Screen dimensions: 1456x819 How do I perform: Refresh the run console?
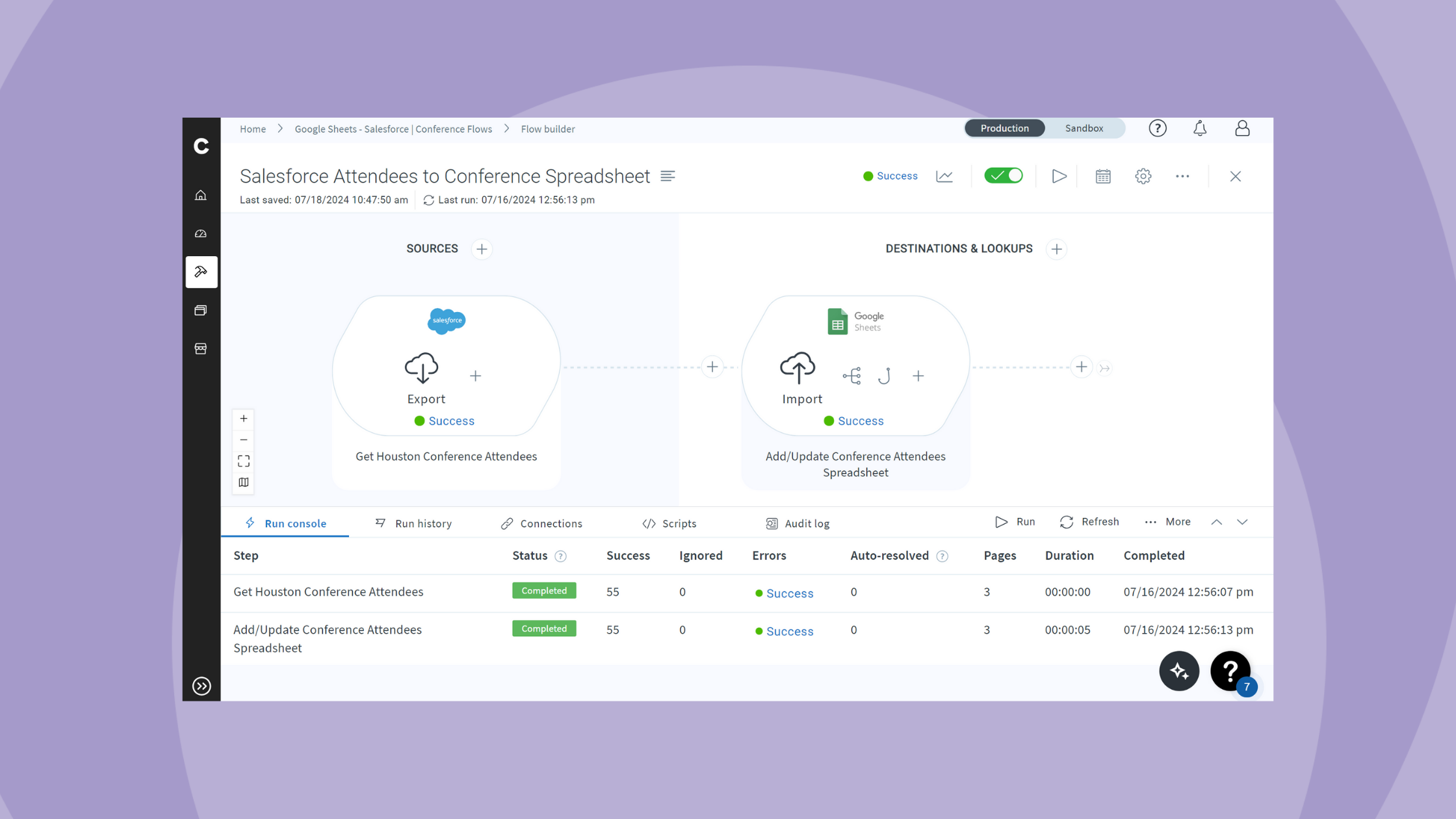point(1089,522)
